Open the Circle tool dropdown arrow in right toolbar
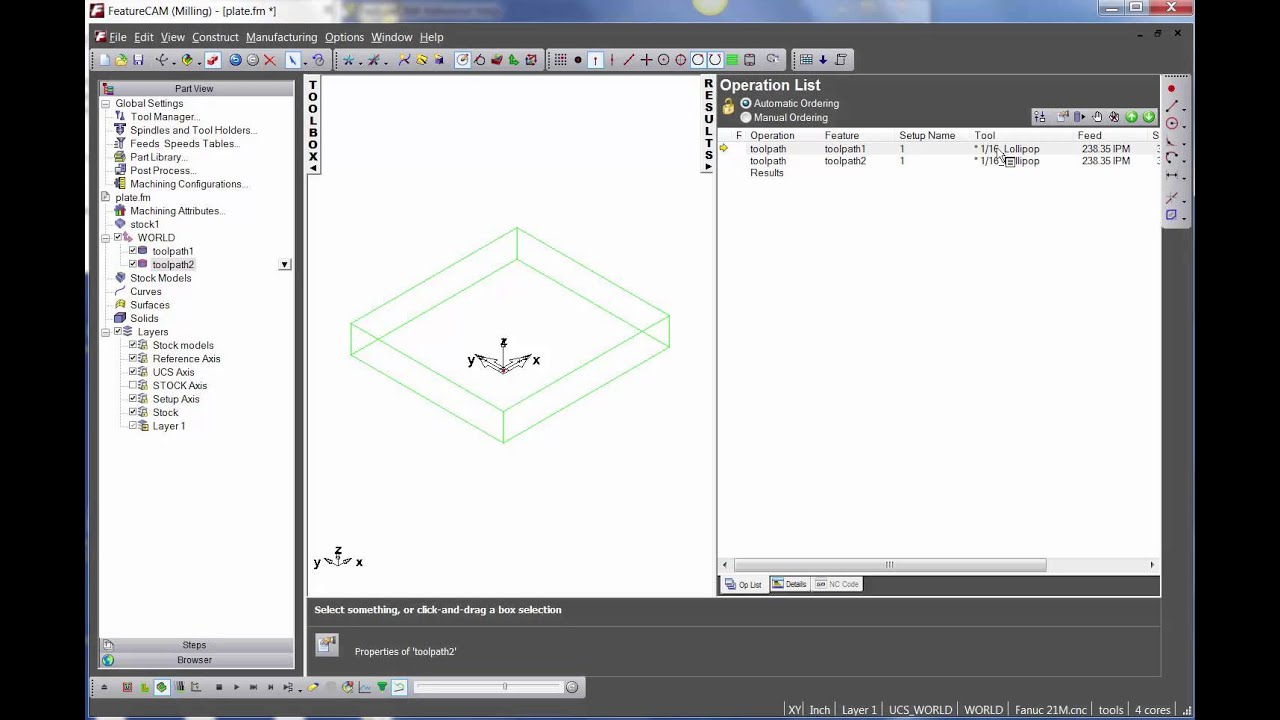The image size is (1280, 720). click(x=1184, y=127)
